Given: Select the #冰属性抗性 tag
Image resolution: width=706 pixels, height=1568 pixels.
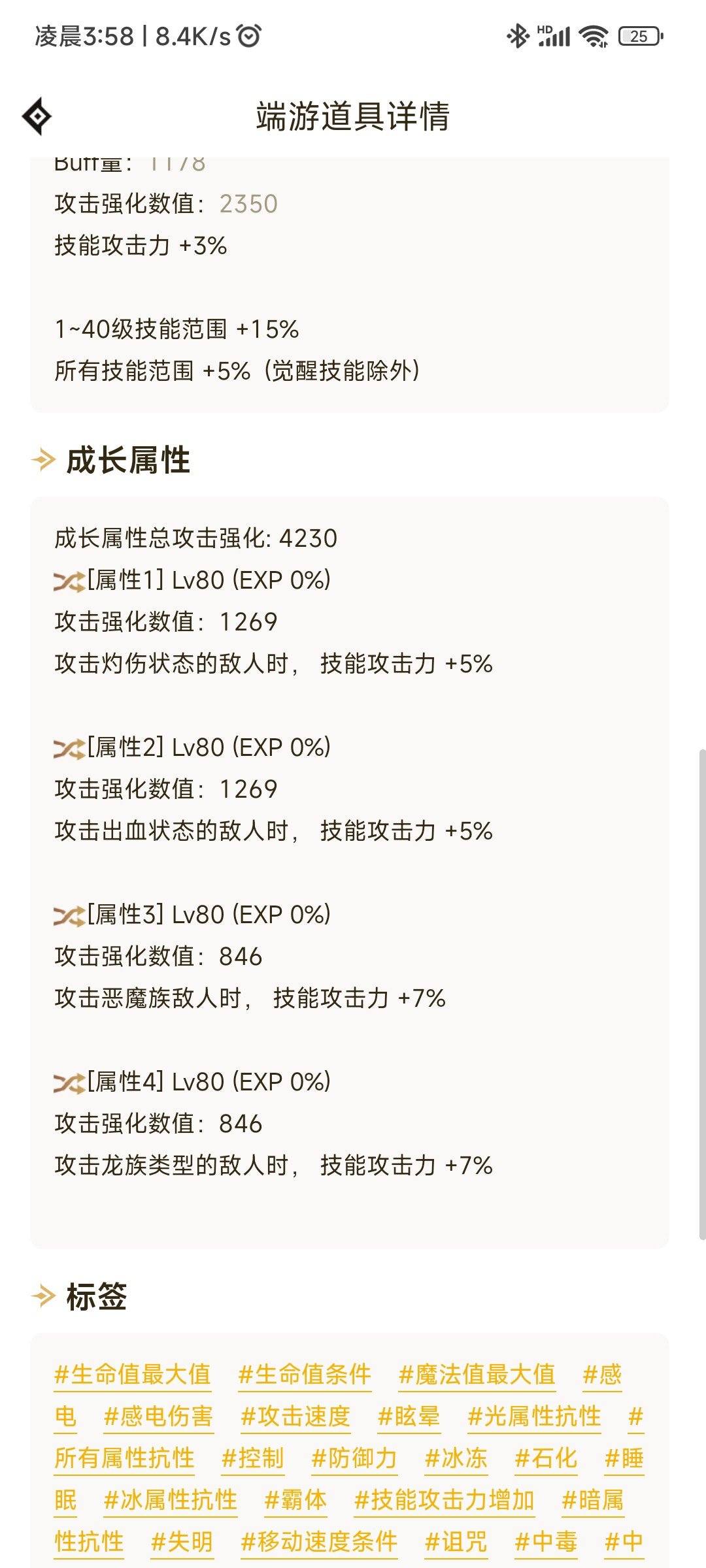Looking at the screenshot, I should (x=171, y=1500).
